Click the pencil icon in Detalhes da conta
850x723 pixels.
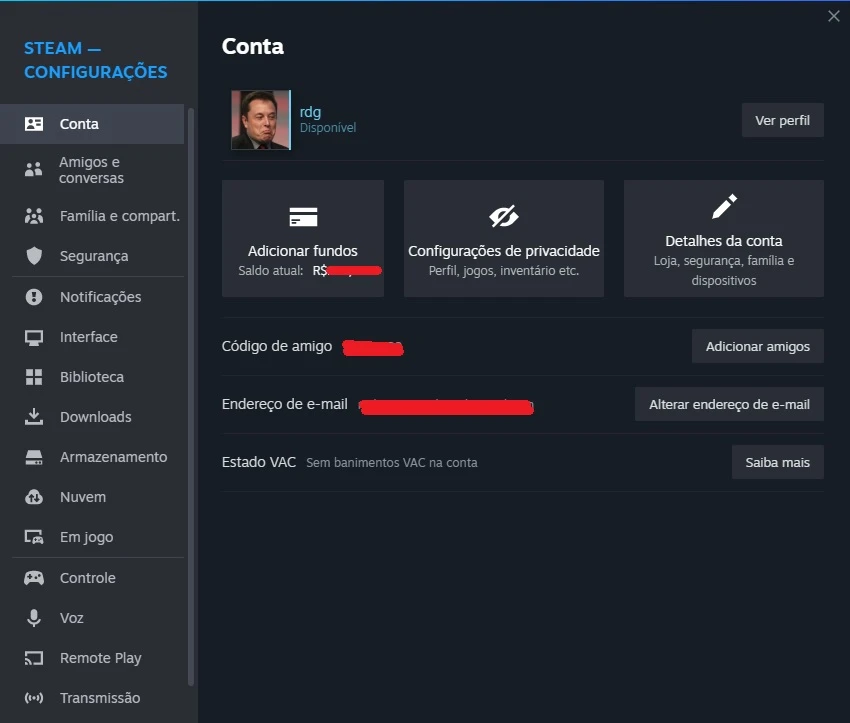[x=724, y=206]
